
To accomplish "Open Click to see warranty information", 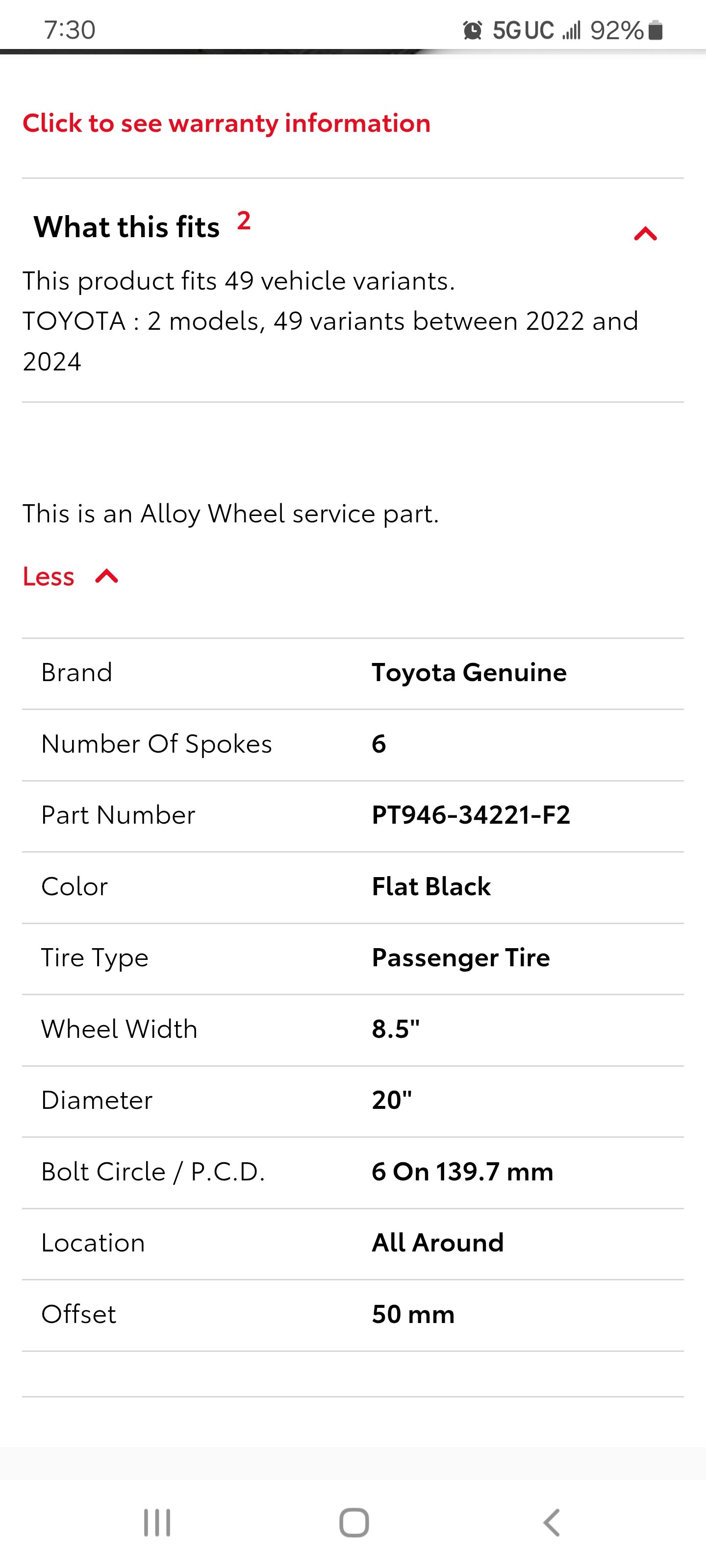I will click(227, 123).
